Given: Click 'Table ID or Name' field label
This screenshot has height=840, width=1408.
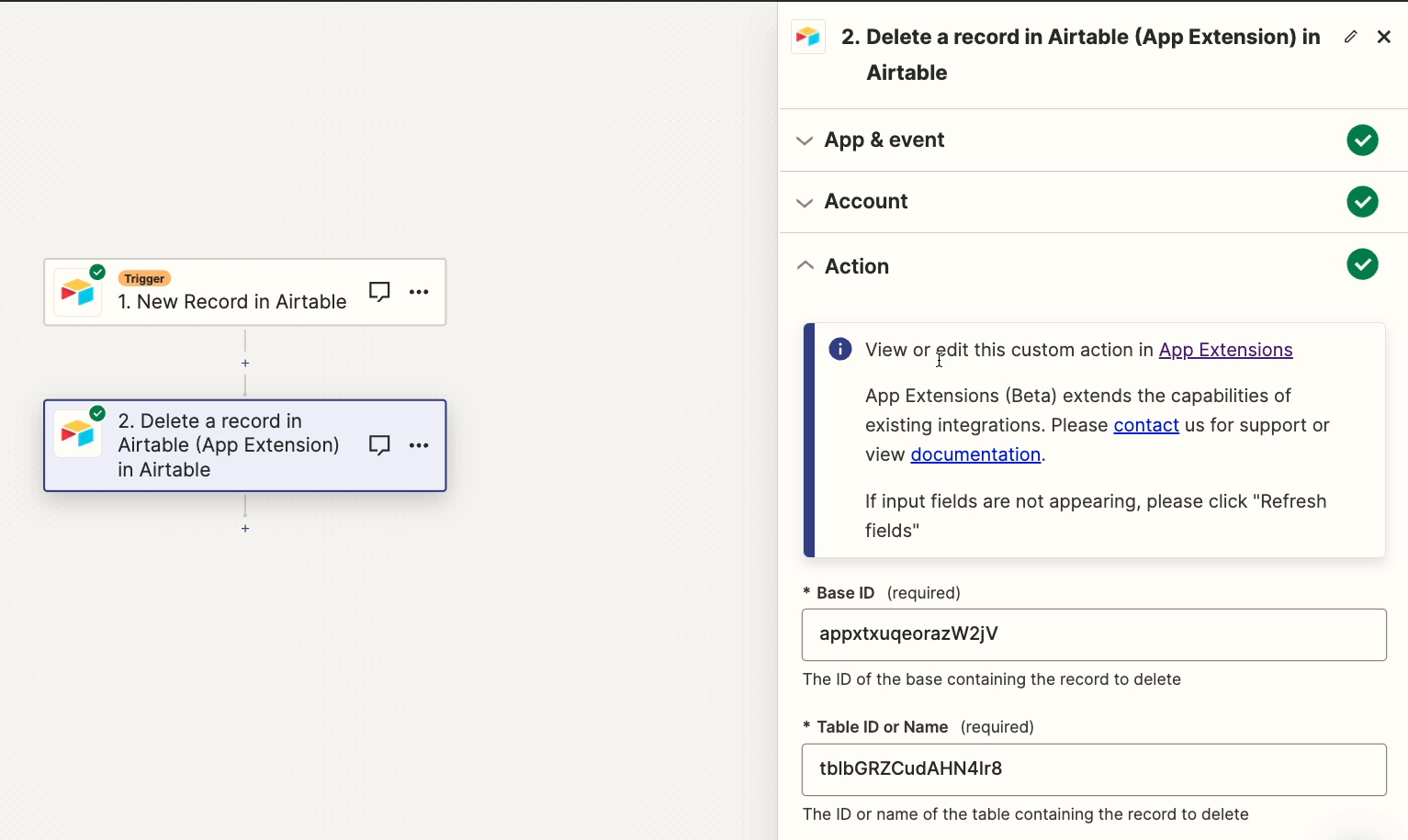Looking at the screenshot, I should pyautogui.click(x=883, y=727).
